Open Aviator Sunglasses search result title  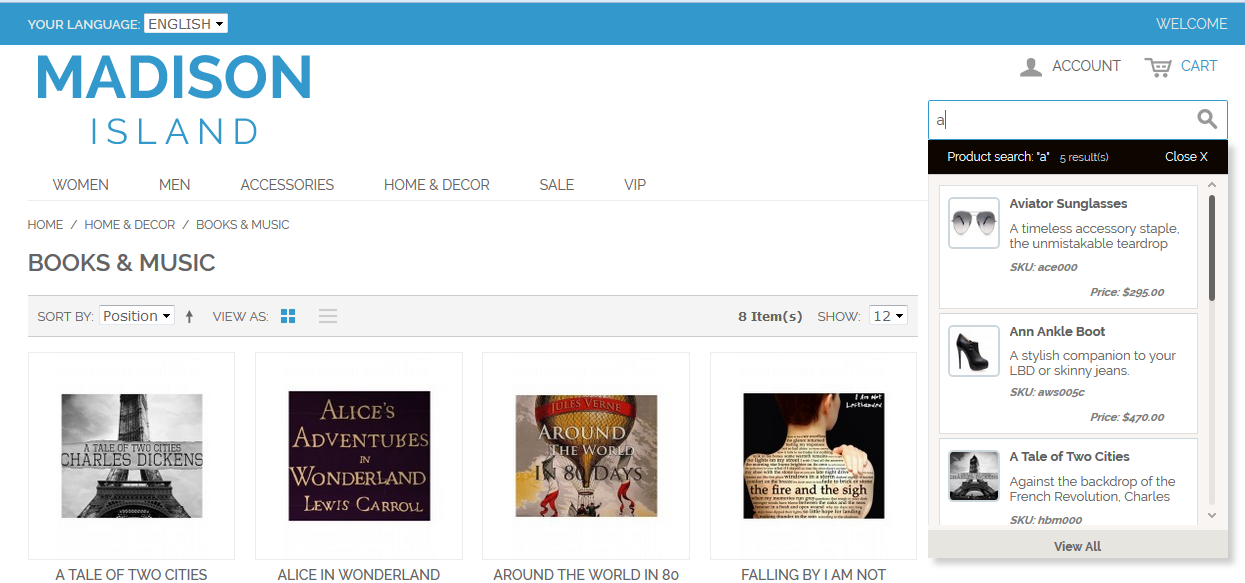[x=1068, y=204]
